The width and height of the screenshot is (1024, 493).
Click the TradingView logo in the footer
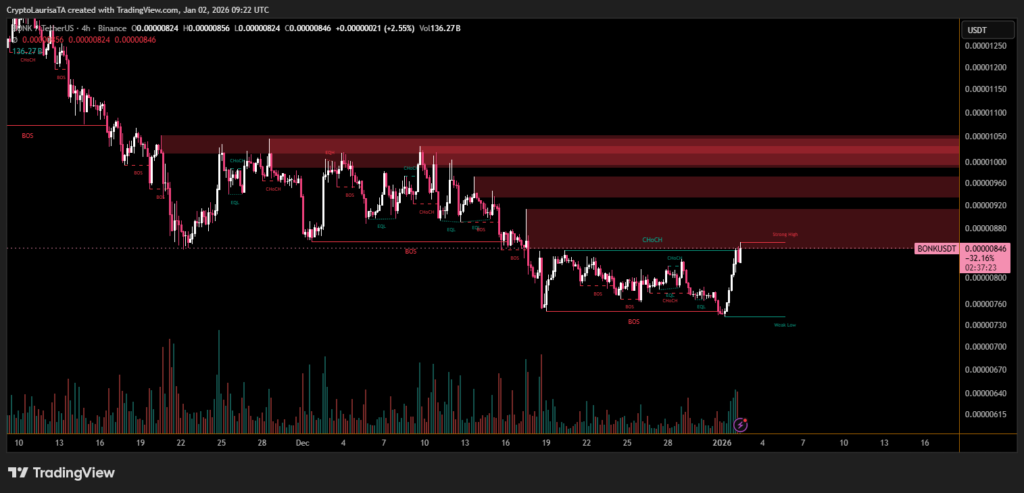62,472
